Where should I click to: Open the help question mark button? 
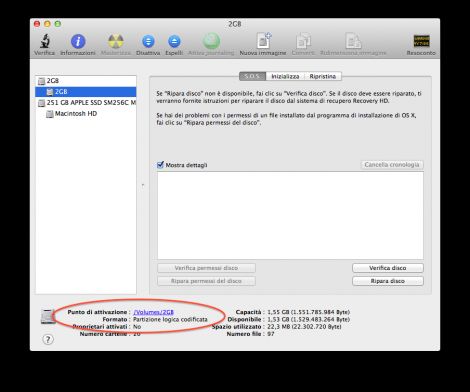pyautogui.click(x=48, y=339)
